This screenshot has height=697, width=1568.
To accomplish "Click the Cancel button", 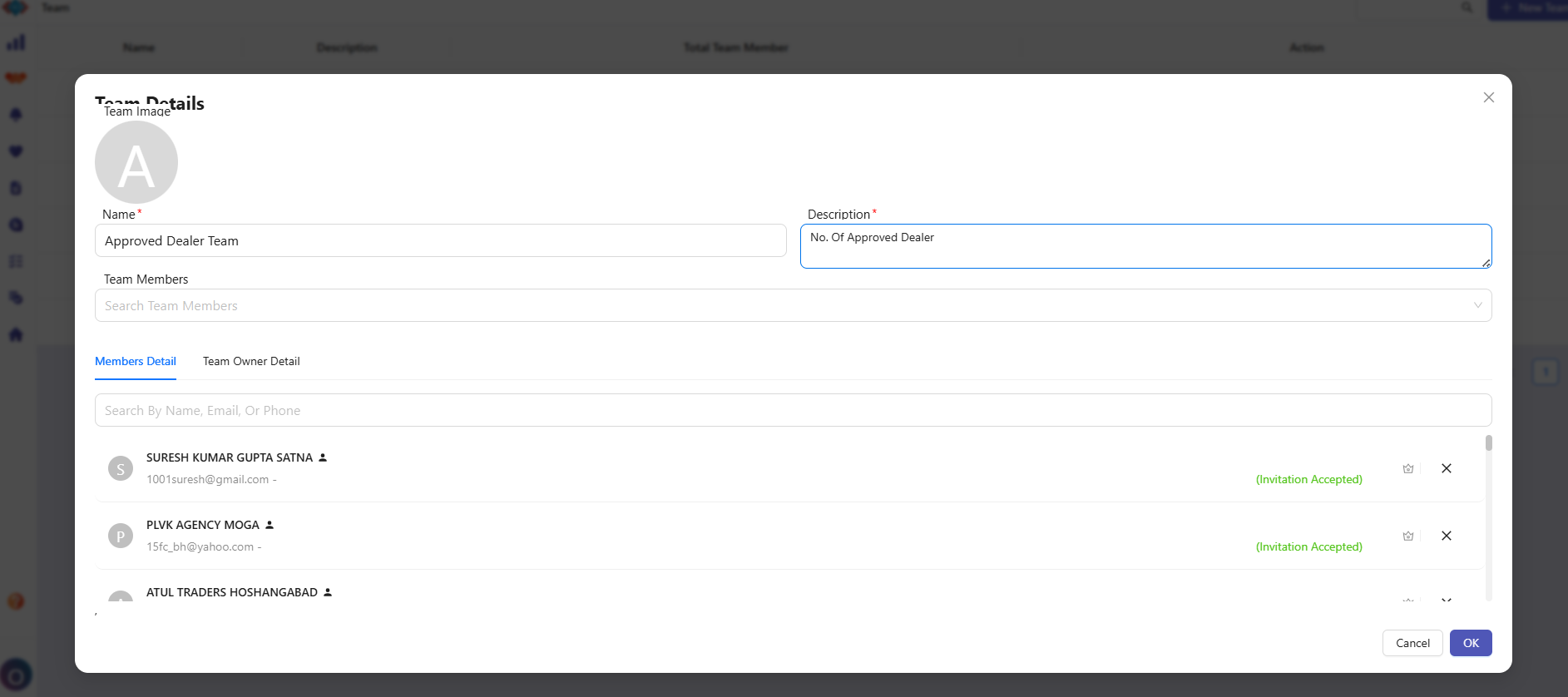I will click(x=1412, y=643).
